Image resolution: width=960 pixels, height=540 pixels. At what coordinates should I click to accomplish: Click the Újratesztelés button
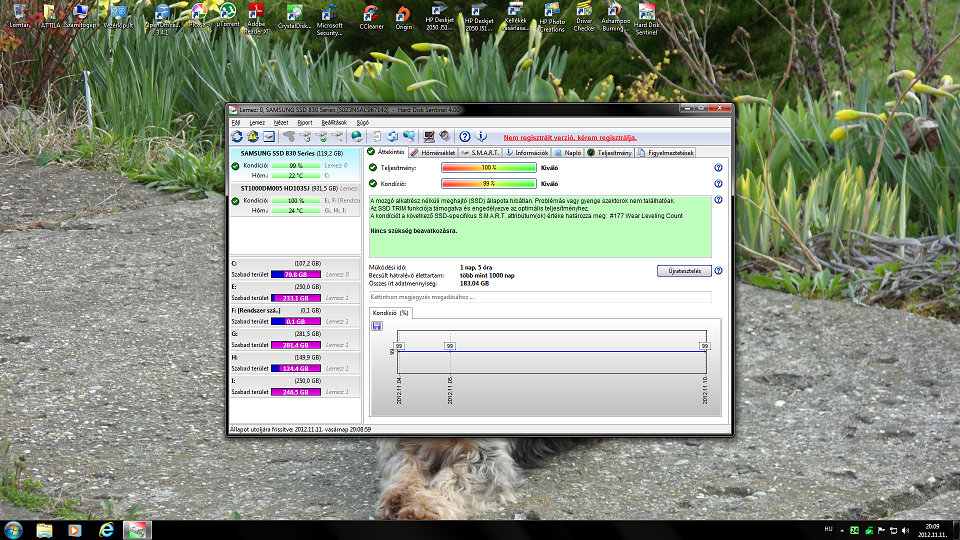pos(684,271)
